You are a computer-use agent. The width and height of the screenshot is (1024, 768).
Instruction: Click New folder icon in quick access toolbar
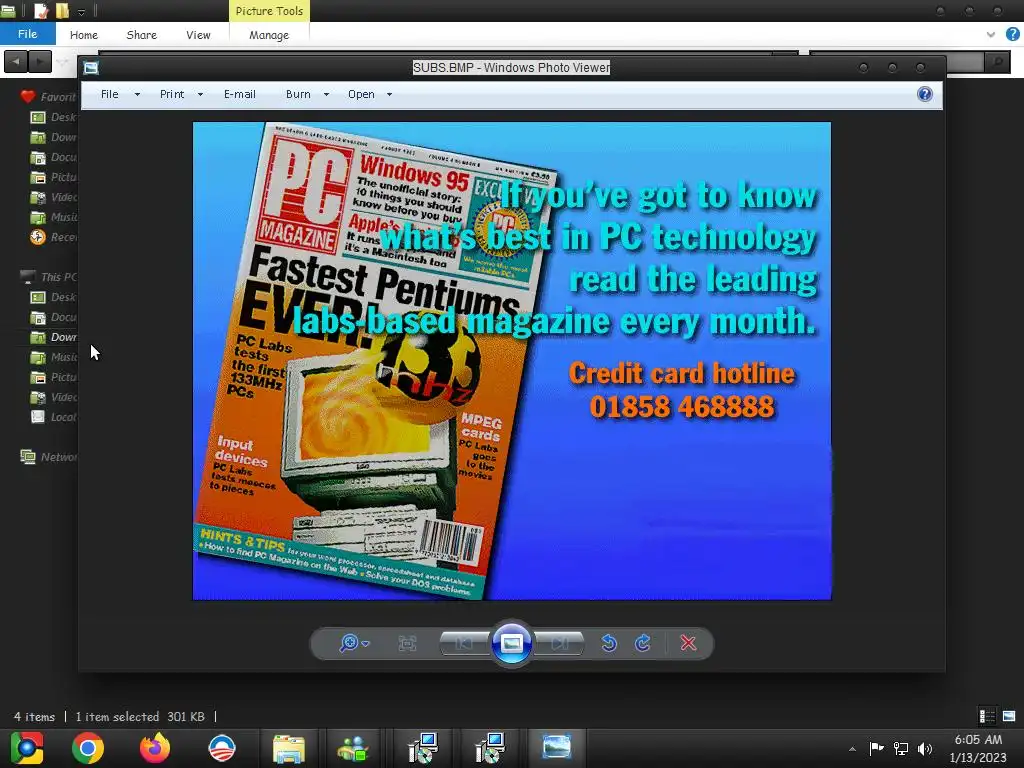point(62,10)
